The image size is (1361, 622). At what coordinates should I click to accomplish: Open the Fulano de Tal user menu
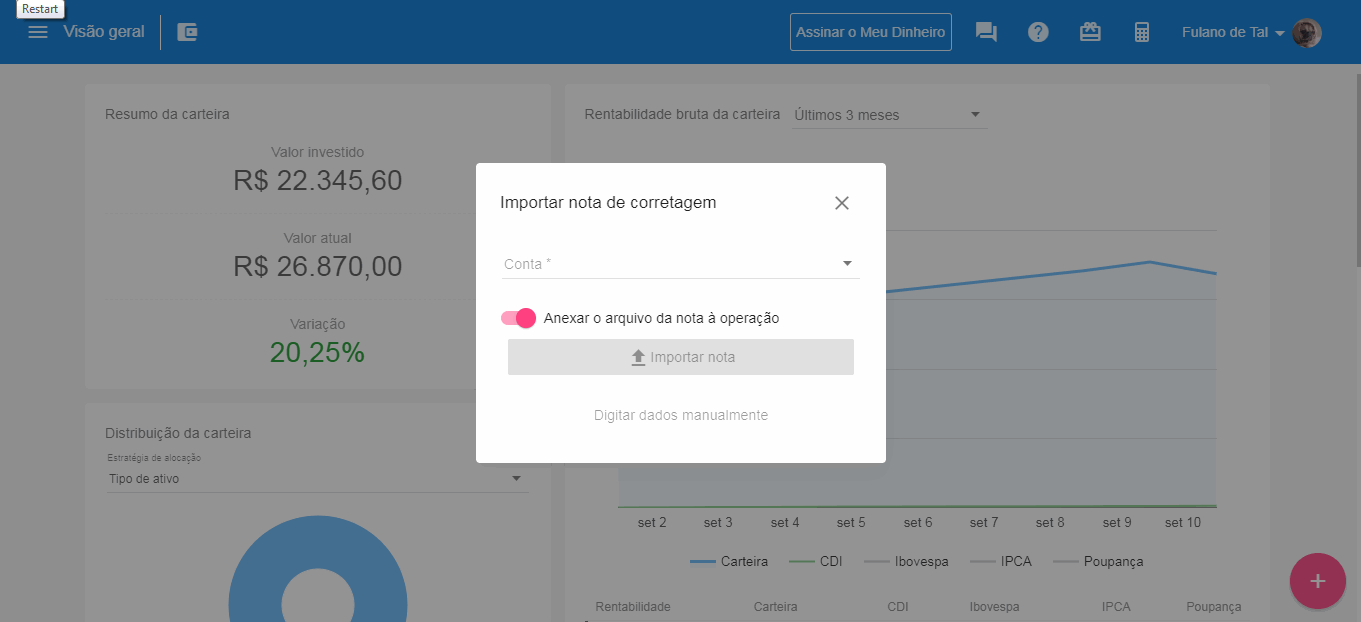click(1232, 32)
